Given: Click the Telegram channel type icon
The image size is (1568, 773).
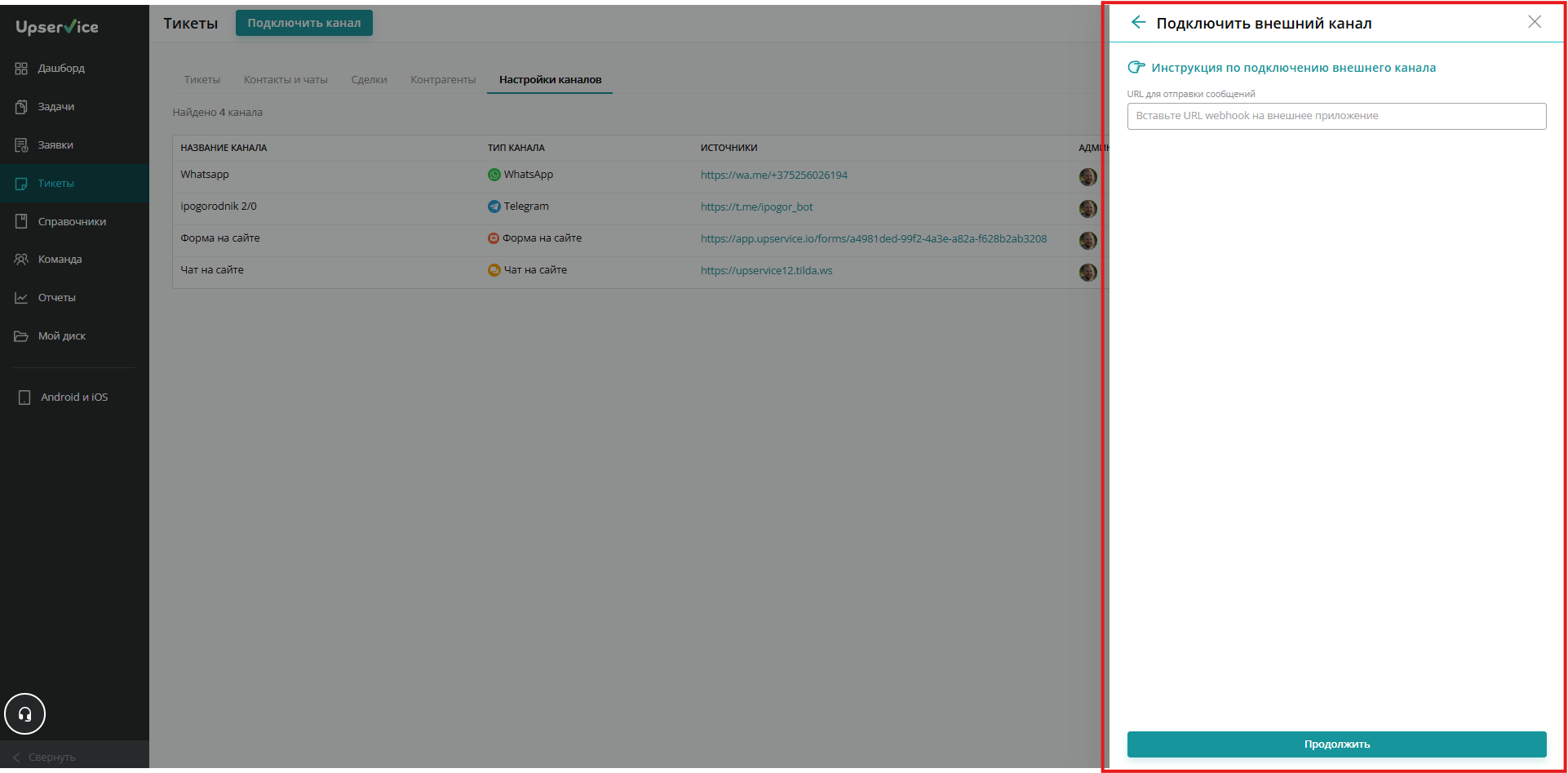Looking at the screenshot, I should click(x=494, y=207).
